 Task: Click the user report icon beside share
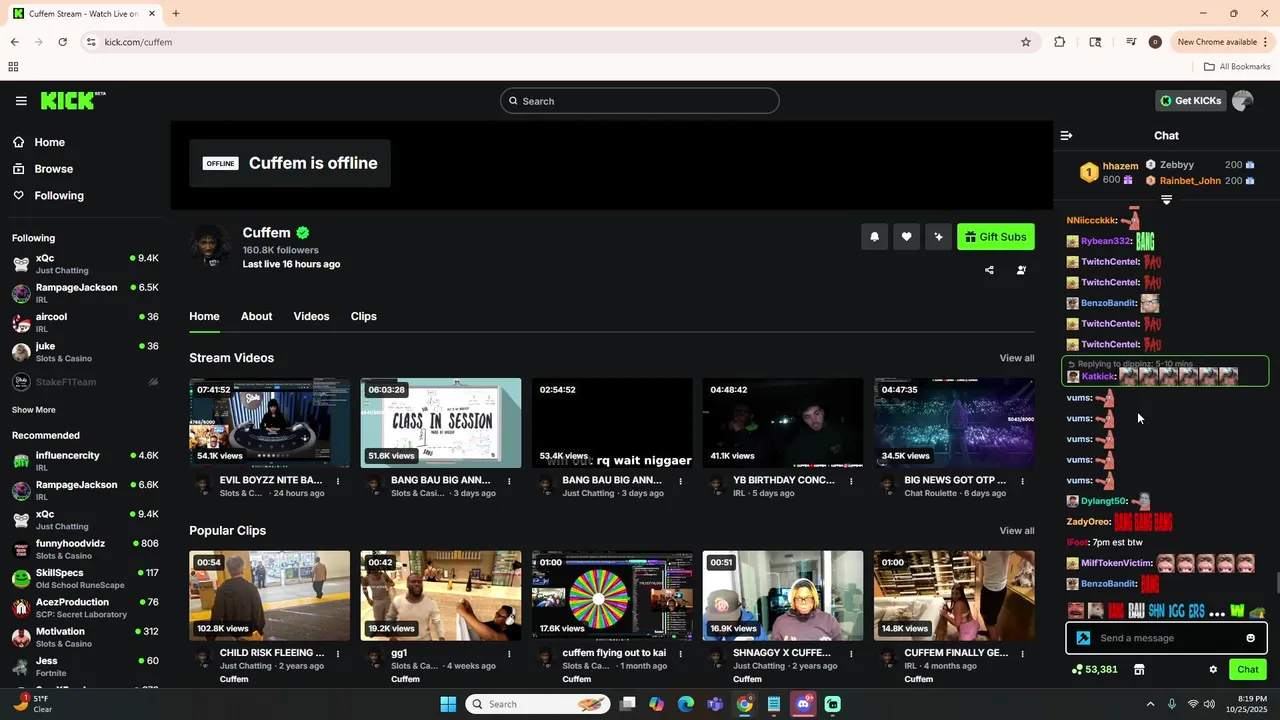coord(1021,270)
